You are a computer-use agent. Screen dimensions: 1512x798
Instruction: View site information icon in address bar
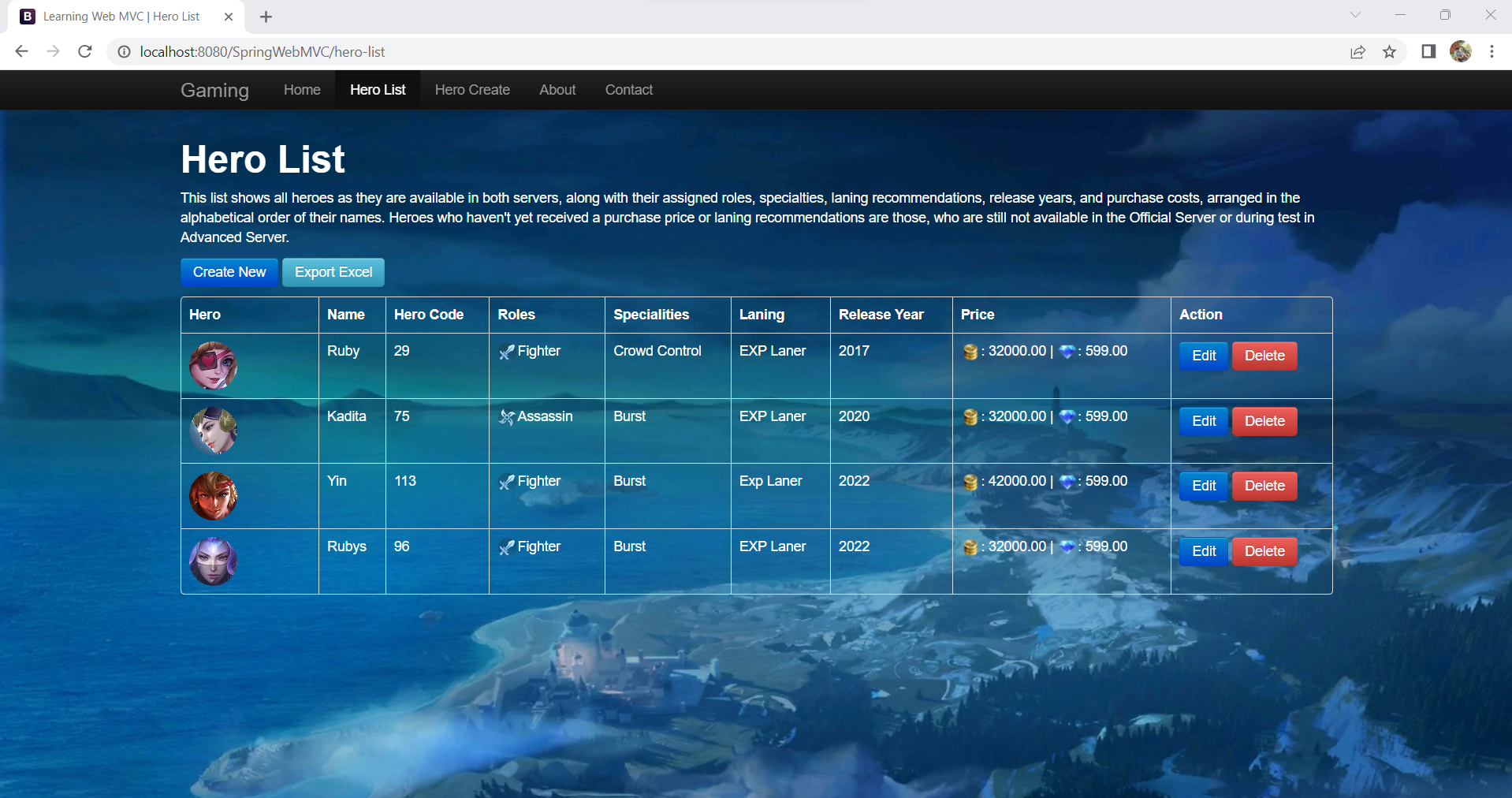click(x=124, y=52)
